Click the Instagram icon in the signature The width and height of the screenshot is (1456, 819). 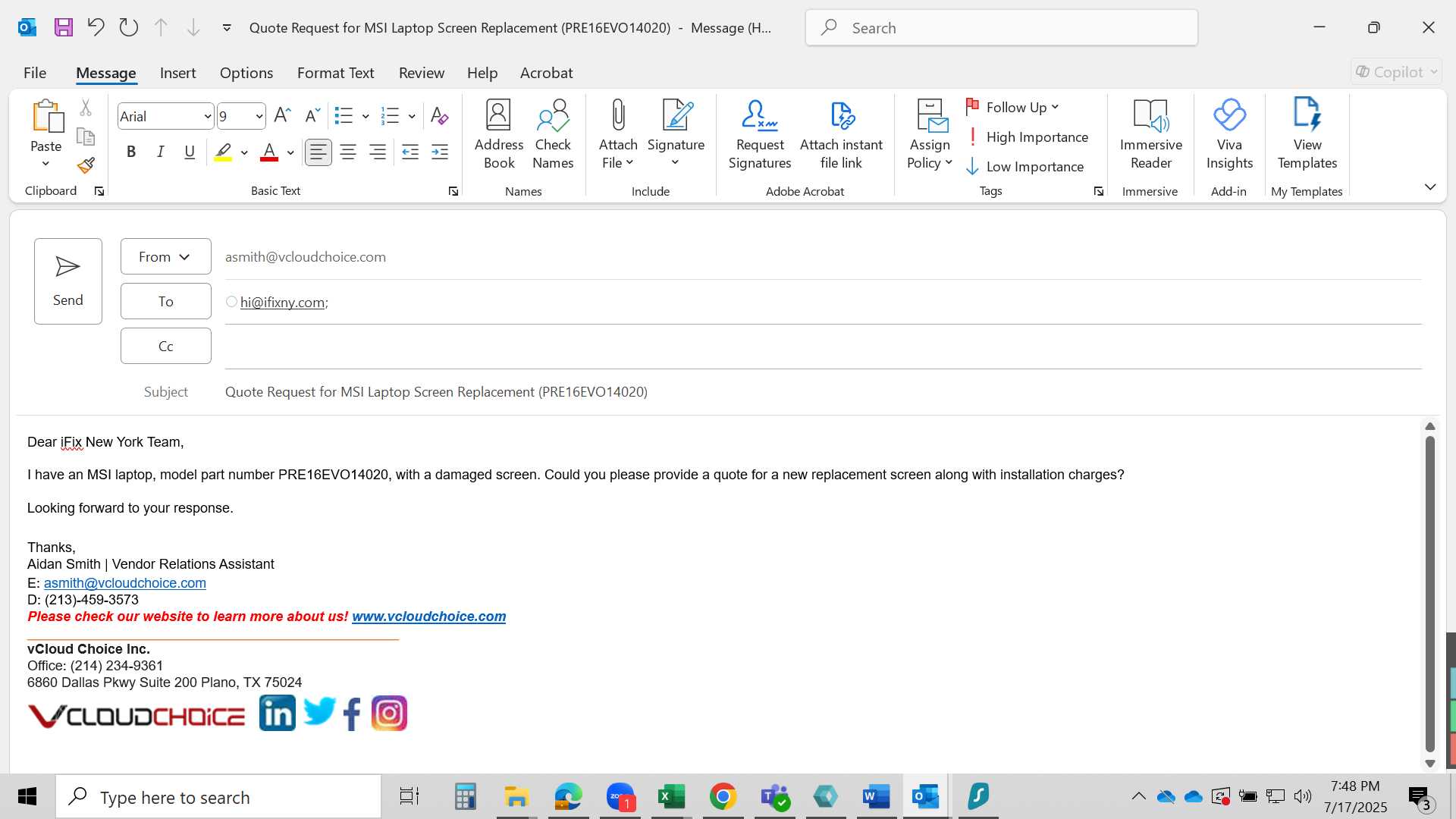pos(389,714)
